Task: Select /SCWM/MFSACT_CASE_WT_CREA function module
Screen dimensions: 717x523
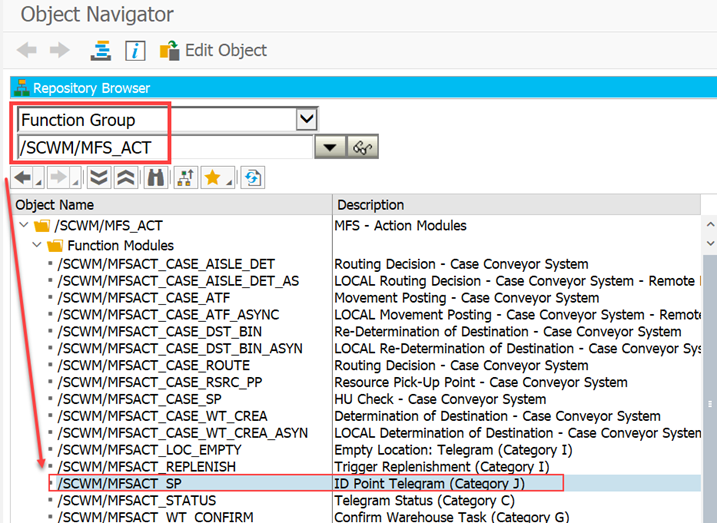Action: (162, 416)
